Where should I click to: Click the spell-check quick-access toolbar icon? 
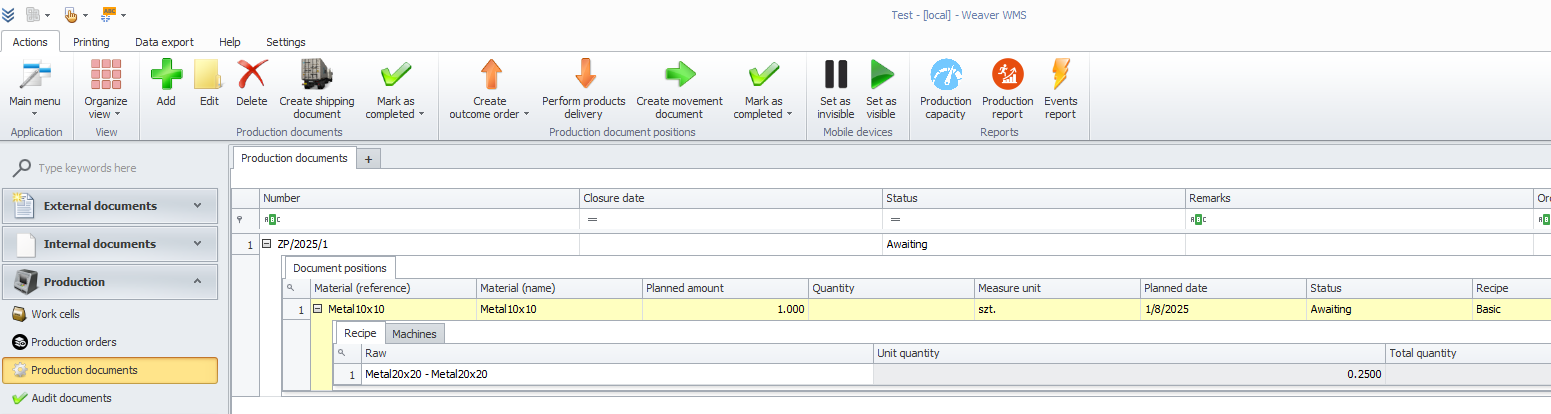[108, 14]
